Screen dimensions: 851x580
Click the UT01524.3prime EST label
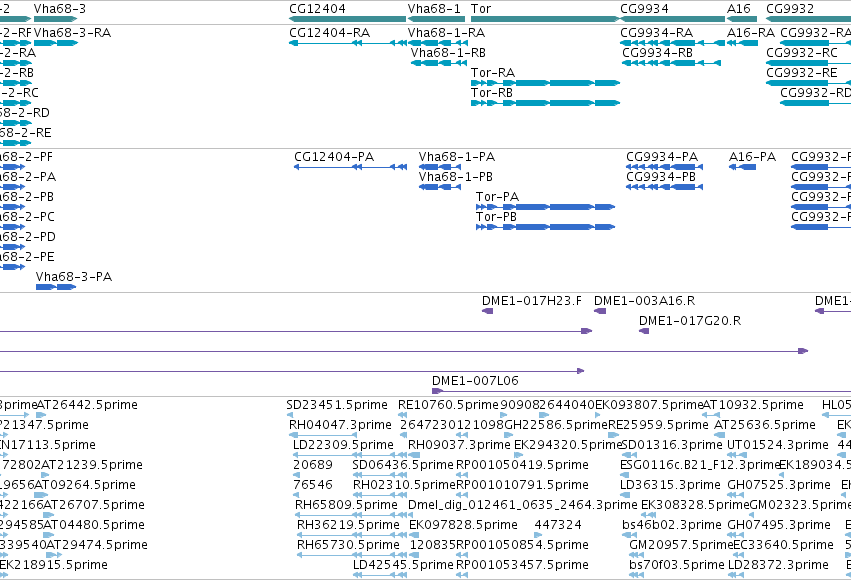point(778,445)
